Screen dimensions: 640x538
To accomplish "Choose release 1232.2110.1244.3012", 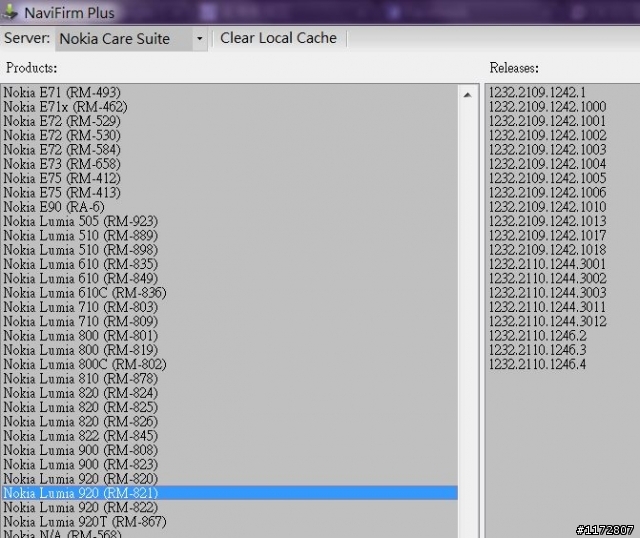I will 547,321.
